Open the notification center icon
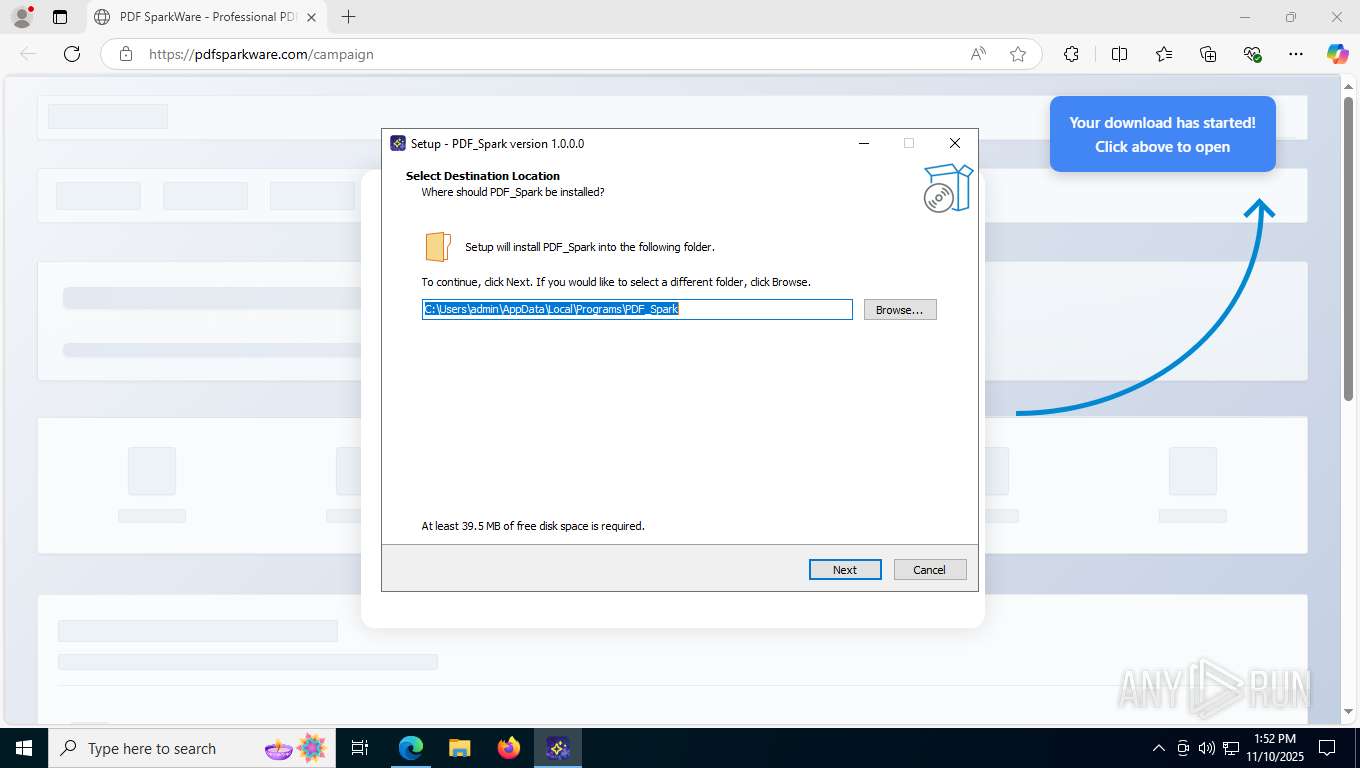Viewport: 1360px width, 768px height. click(1327, 748)
